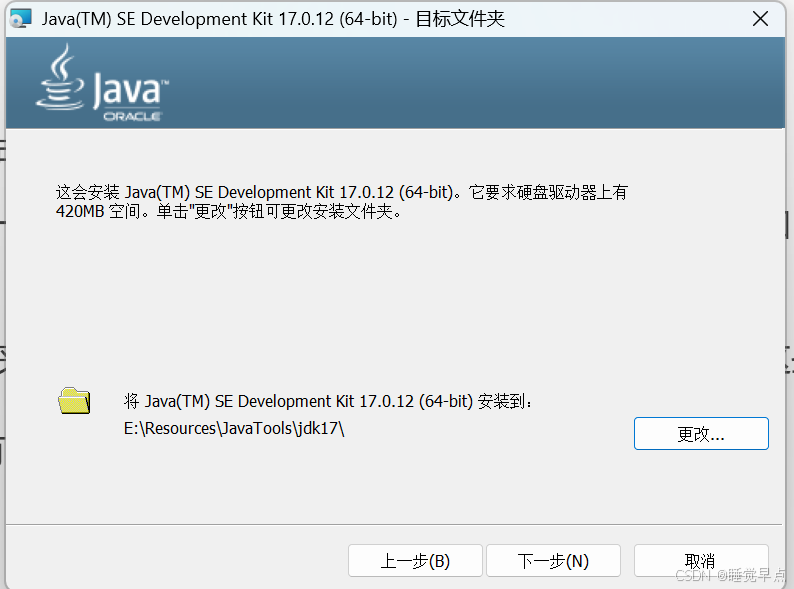
Task: Go back with 上一步(B) button
Action: (415, 561)
